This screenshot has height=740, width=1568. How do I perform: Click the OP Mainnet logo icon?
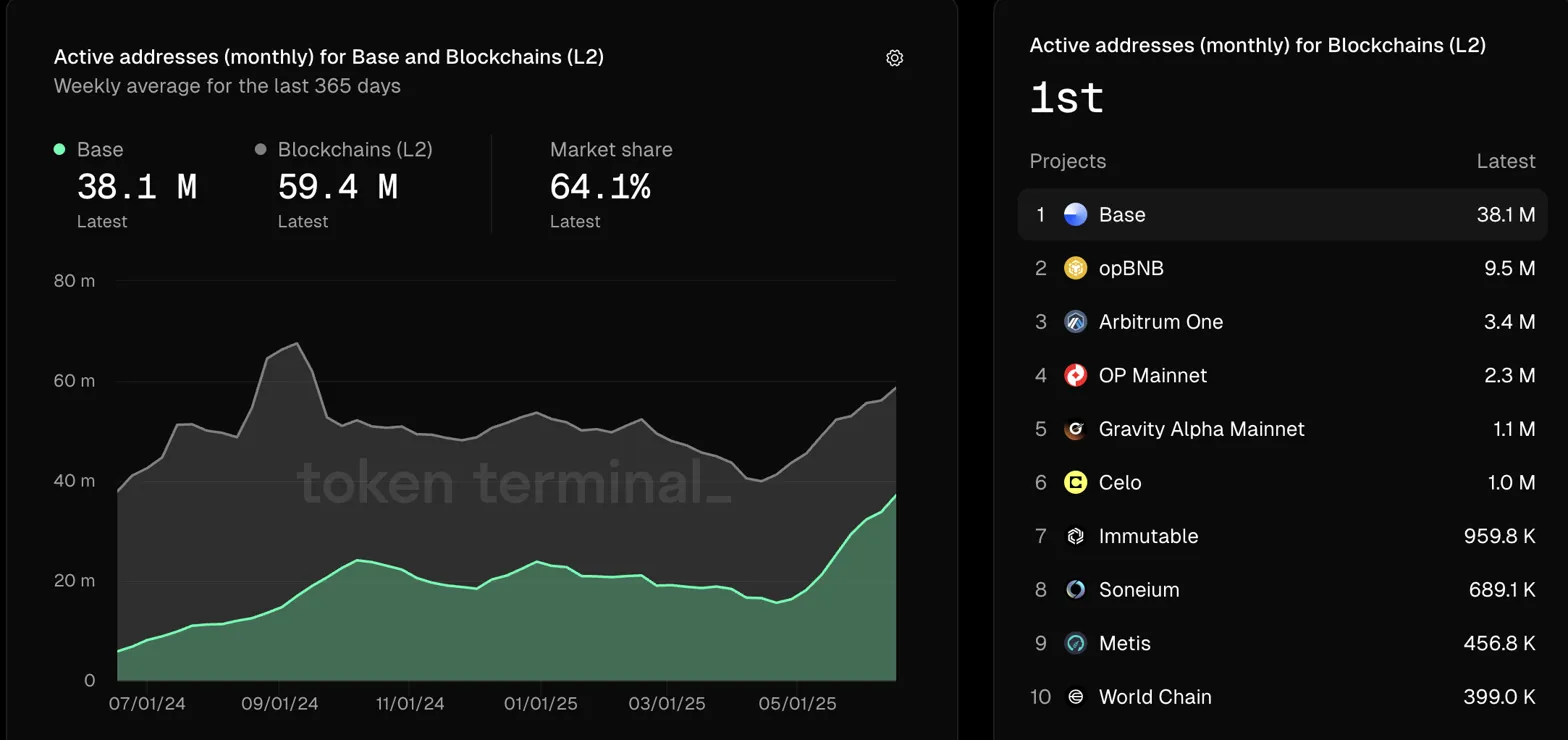click(x=1075, y=375)
